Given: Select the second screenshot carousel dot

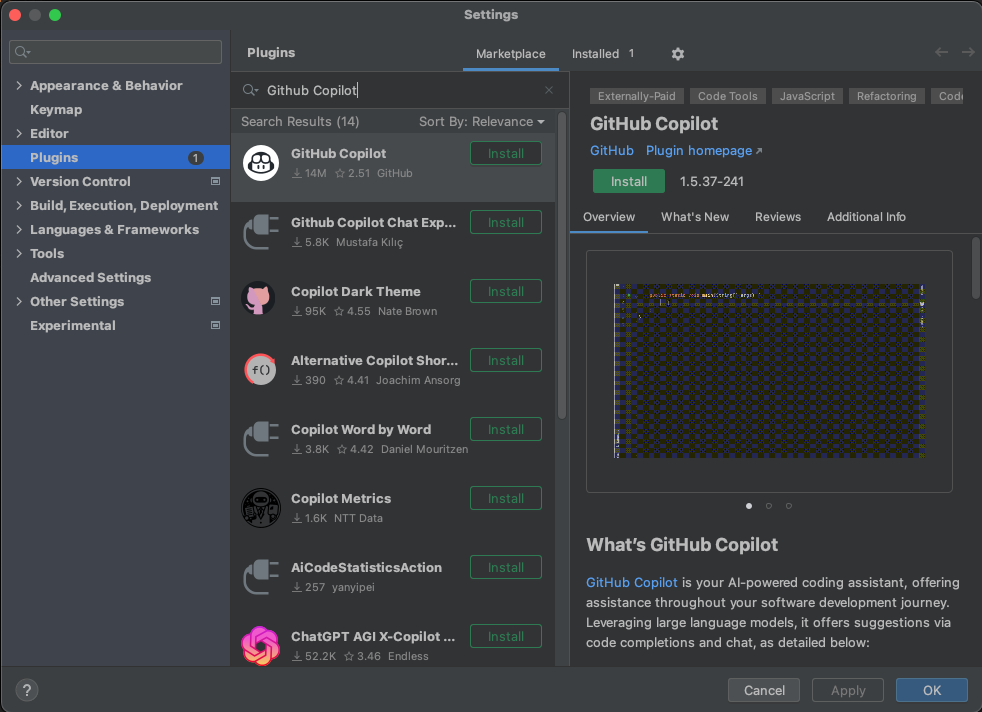Looking at the screenshot, I should coord(769,506).
